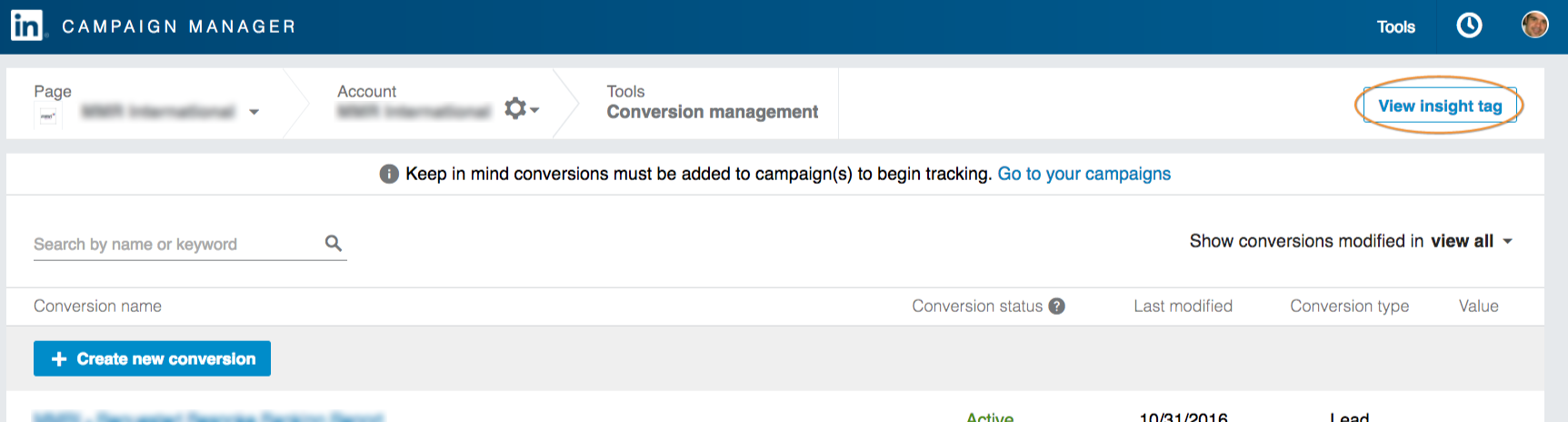
Task: Sort by Conversion type column header
Action: pos(1349,306)
